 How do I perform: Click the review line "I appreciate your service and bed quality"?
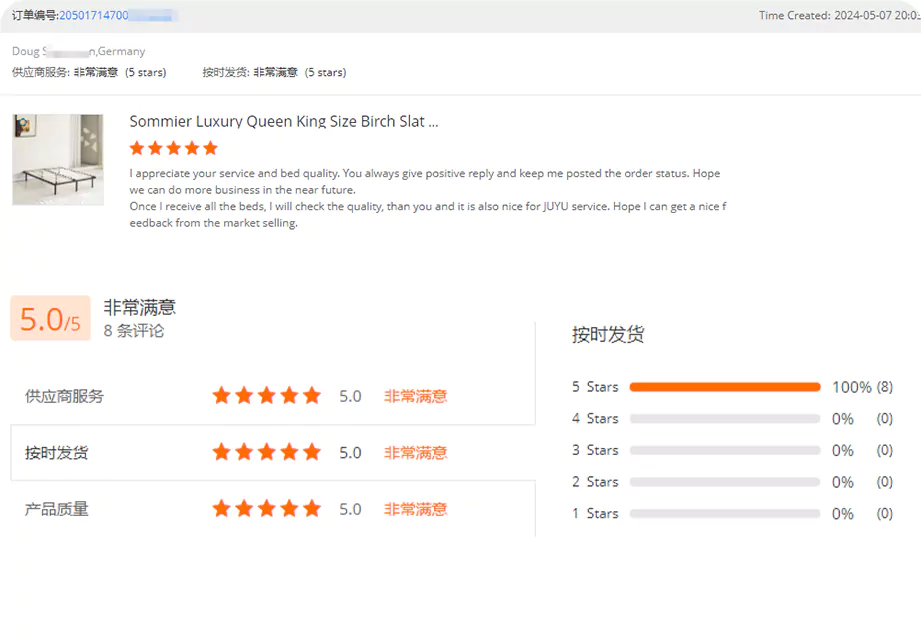(x=425, y=173)
